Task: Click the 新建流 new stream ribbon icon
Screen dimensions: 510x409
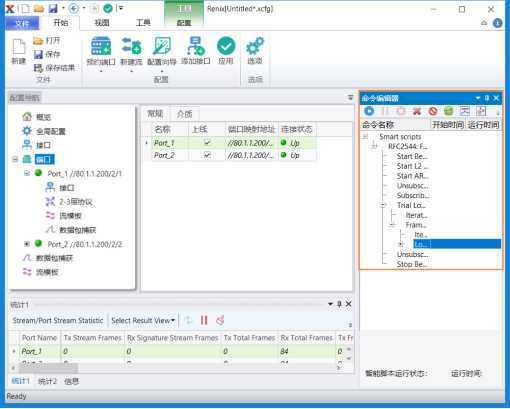Action: pyautogui.click(x=131, y=50)
